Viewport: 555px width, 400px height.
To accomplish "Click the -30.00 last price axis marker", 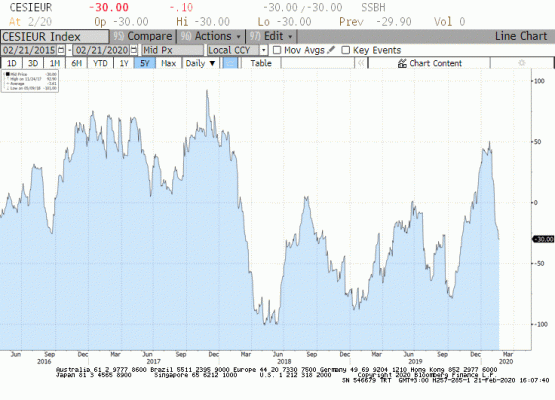I will 543,239.
